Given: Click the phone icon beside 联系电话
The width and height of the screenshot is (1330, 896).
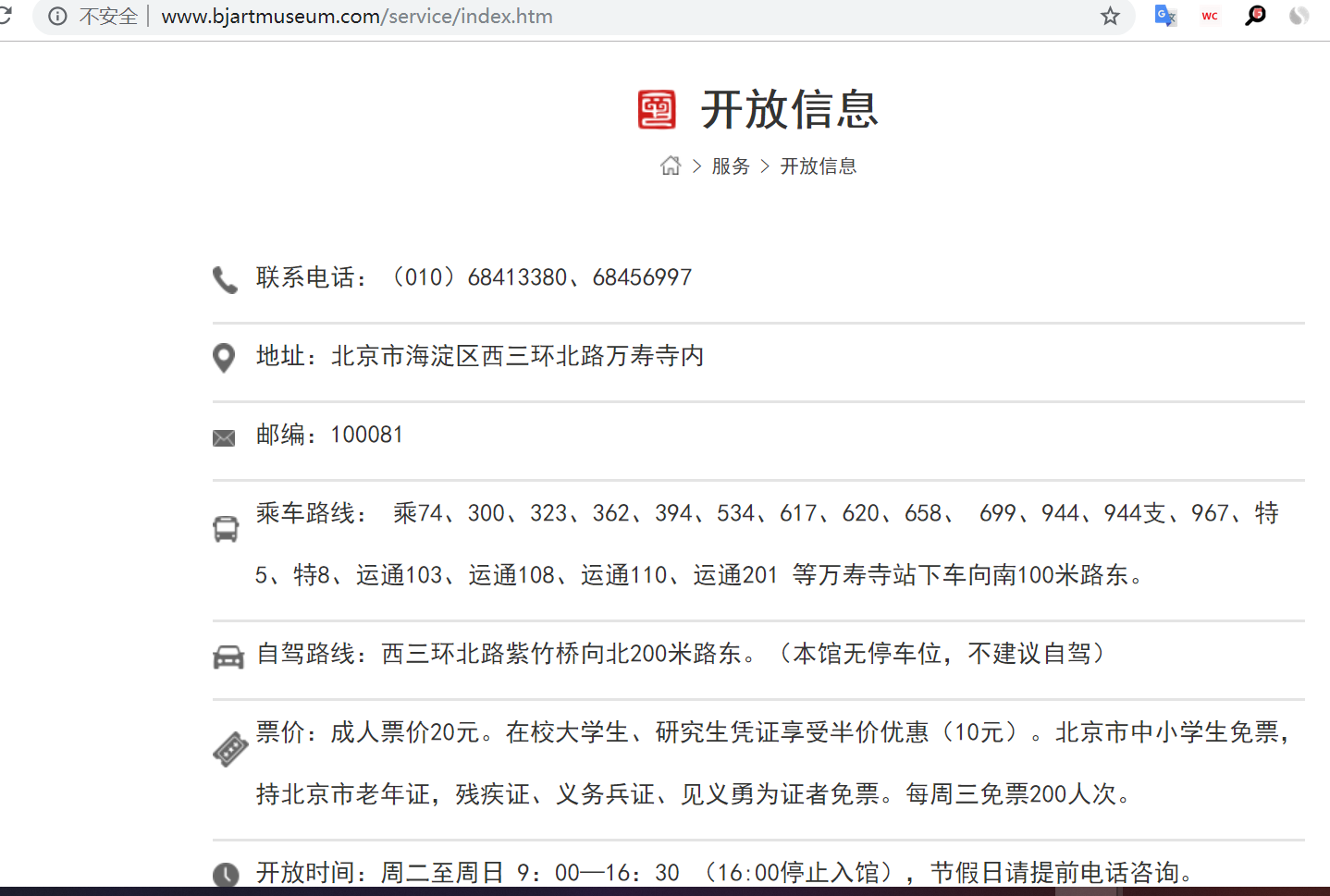Looking at the screenshot, I should click(225, 279).
